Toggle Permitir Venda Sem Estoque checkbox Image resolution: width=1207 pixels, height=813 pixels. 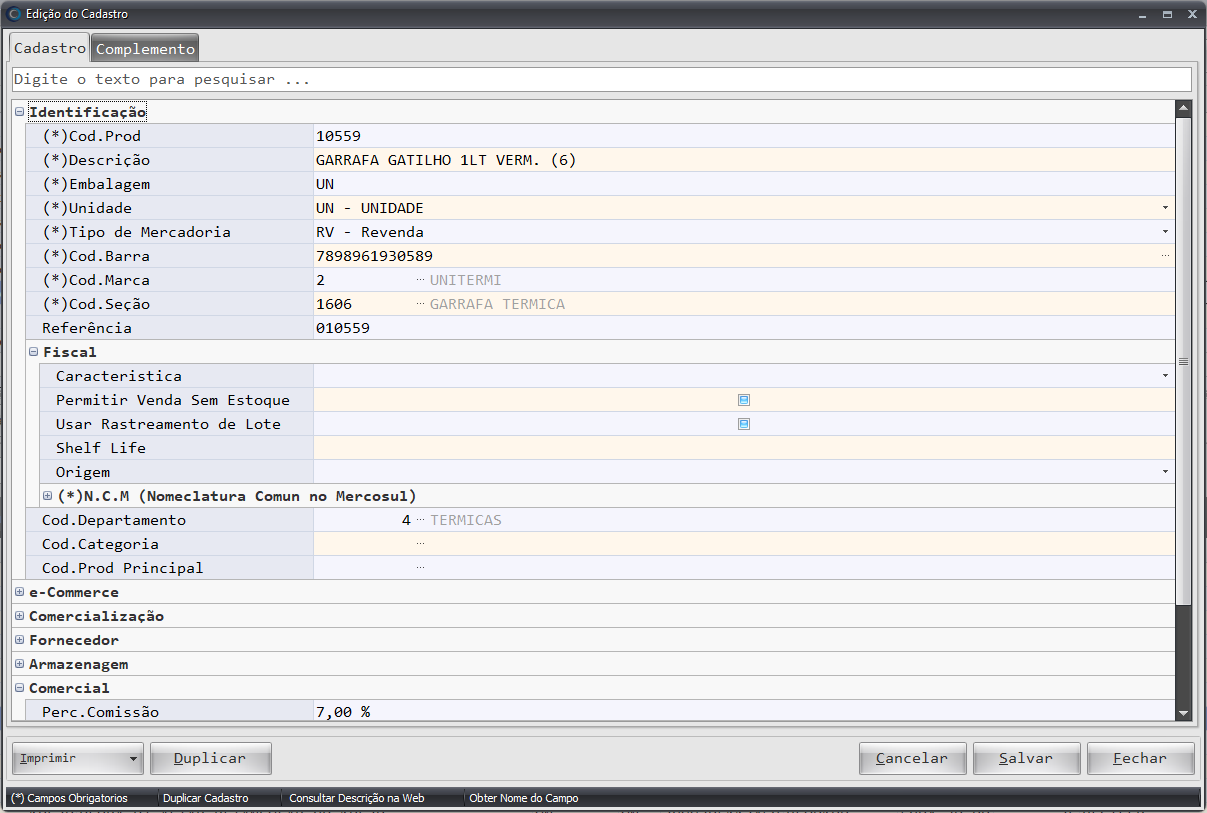coord(744,400)
